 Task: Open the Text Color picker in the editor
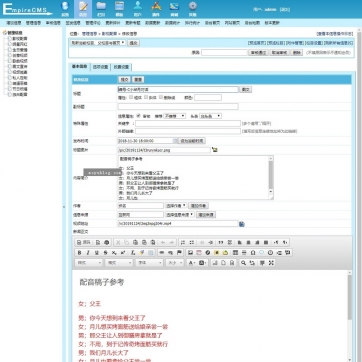(192, 263)
